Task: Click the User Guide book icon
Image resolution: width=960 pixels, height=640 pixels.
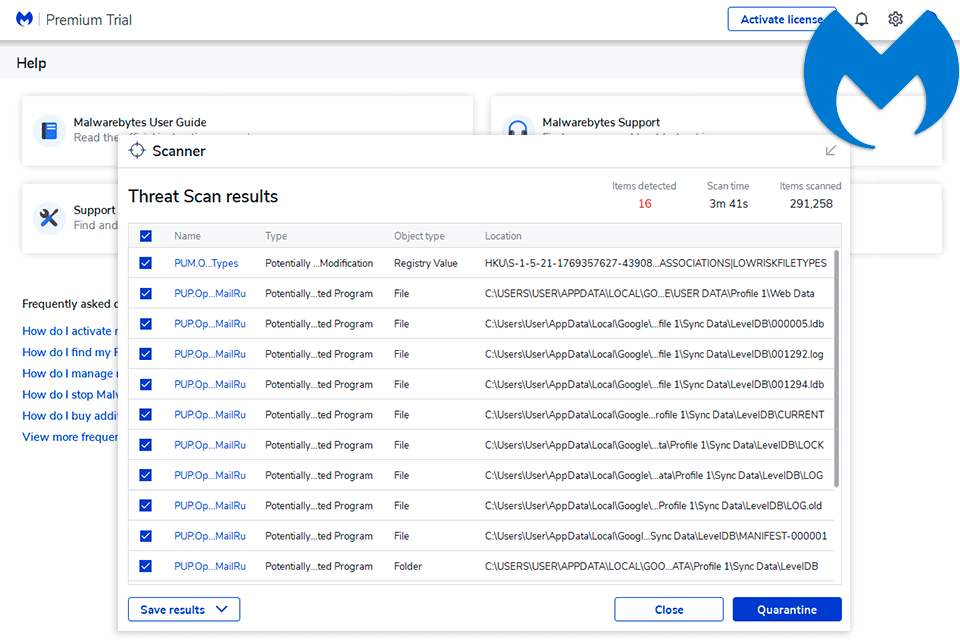Action: tap(49, 130)
